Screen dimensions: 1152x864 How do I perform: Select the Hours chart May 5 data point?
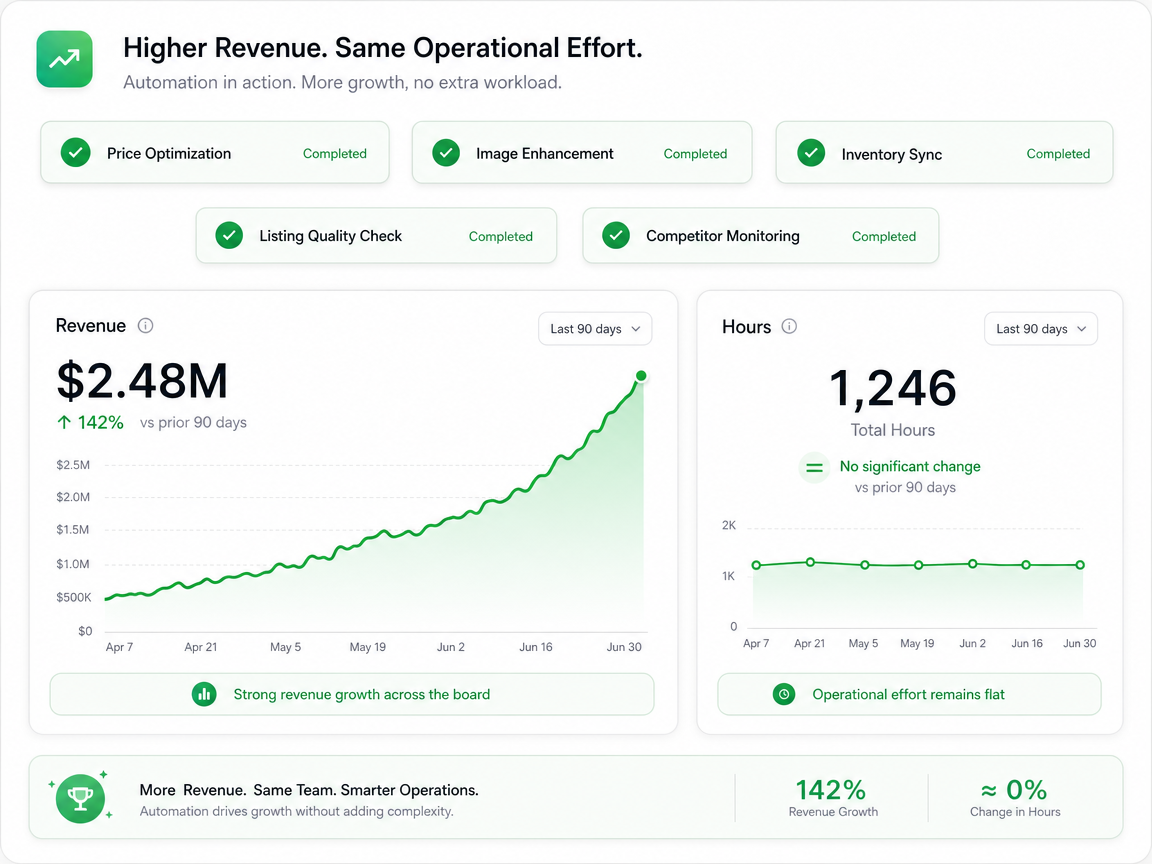(x=865, y=565)
